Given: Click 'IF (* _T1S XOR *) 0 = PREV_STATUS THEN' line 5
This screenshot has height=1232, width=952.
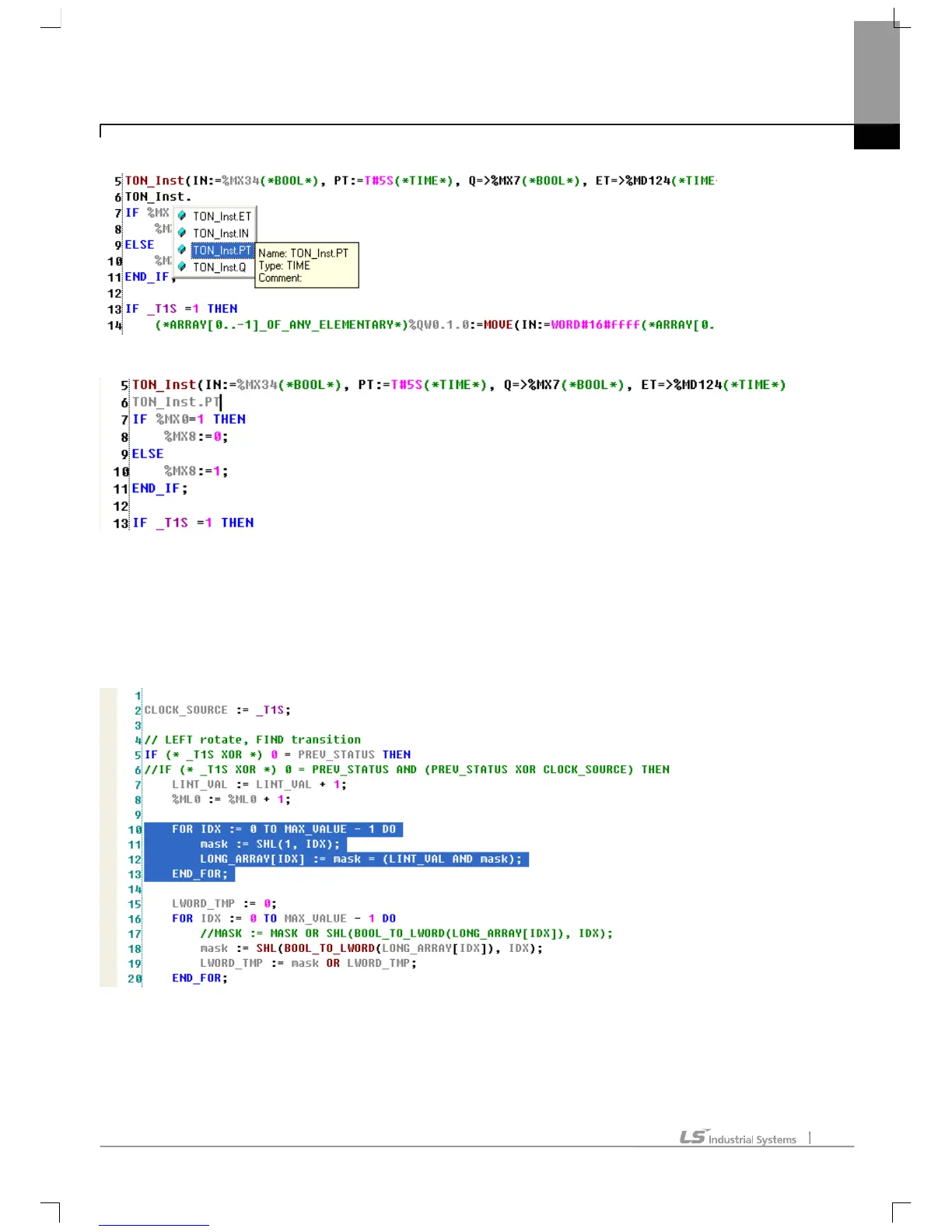Looking at the screenshot, I should pos(278,754).
